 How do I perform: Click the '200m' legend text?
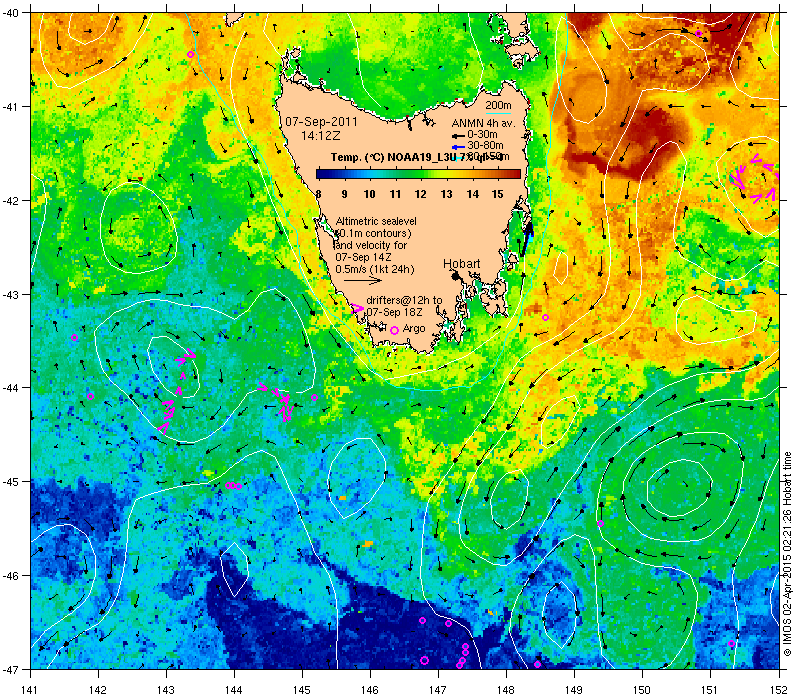tap(498, 106)
